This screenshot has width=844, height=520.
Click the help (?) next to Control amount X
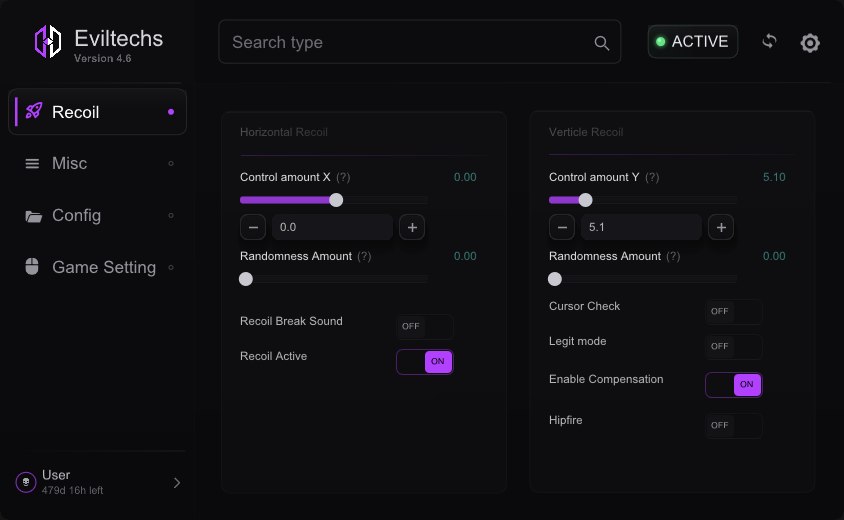pyautogui.click(x=343, y=177)
